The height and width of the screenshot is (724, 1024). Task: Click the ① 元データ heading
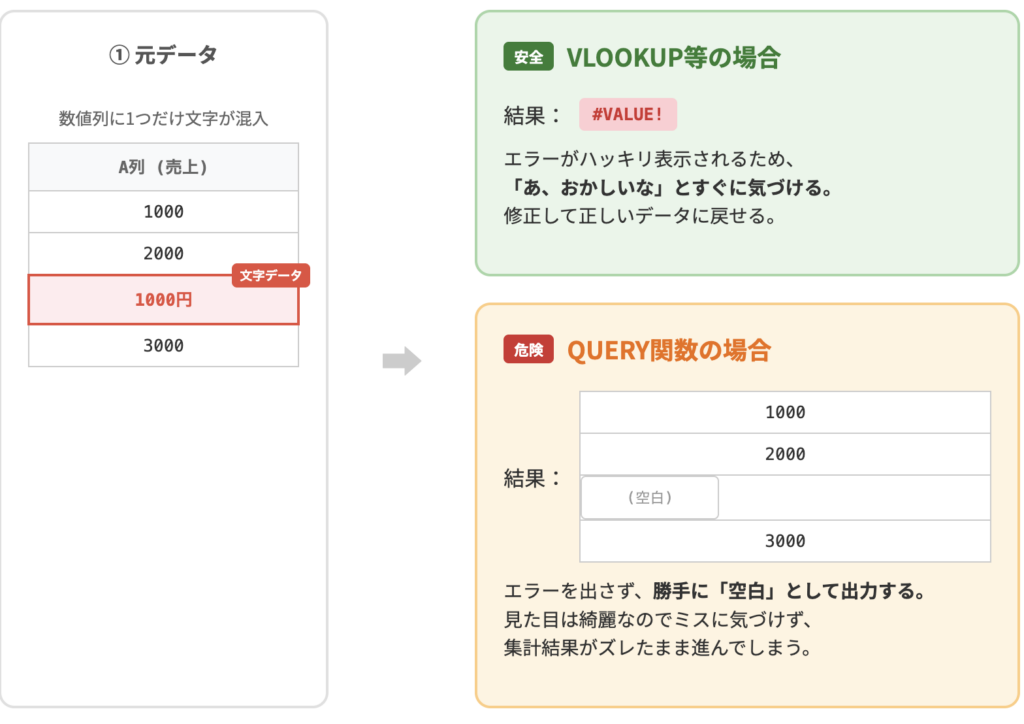[x=163, y=56]
